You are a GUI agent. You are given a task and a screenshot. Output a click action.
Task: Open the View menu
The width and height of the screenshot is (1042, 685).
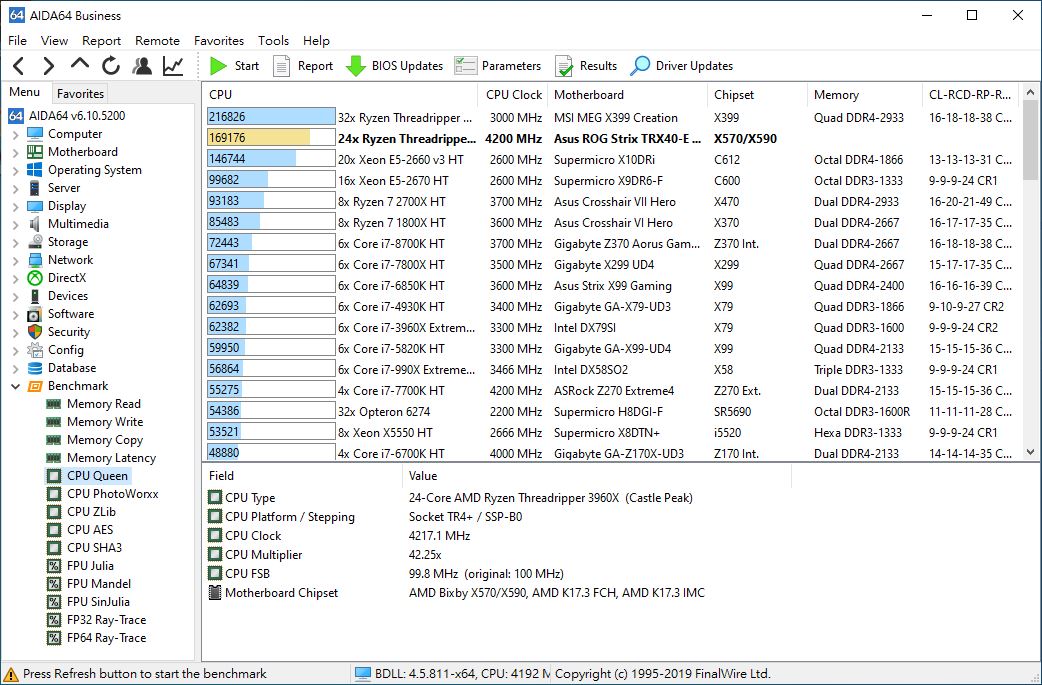coord(54,41)
